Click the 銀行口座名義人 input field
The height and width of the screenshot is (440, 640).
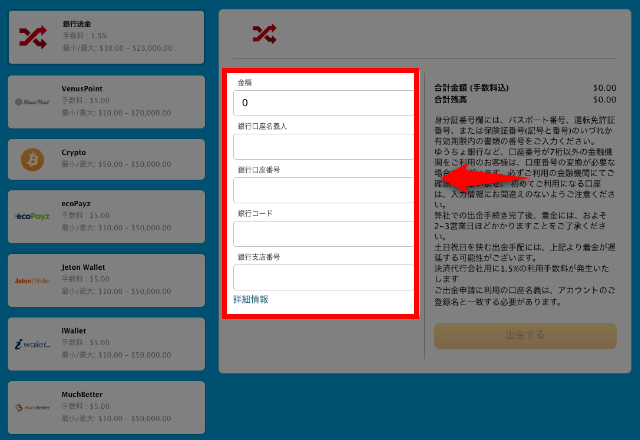pos(324,147)
